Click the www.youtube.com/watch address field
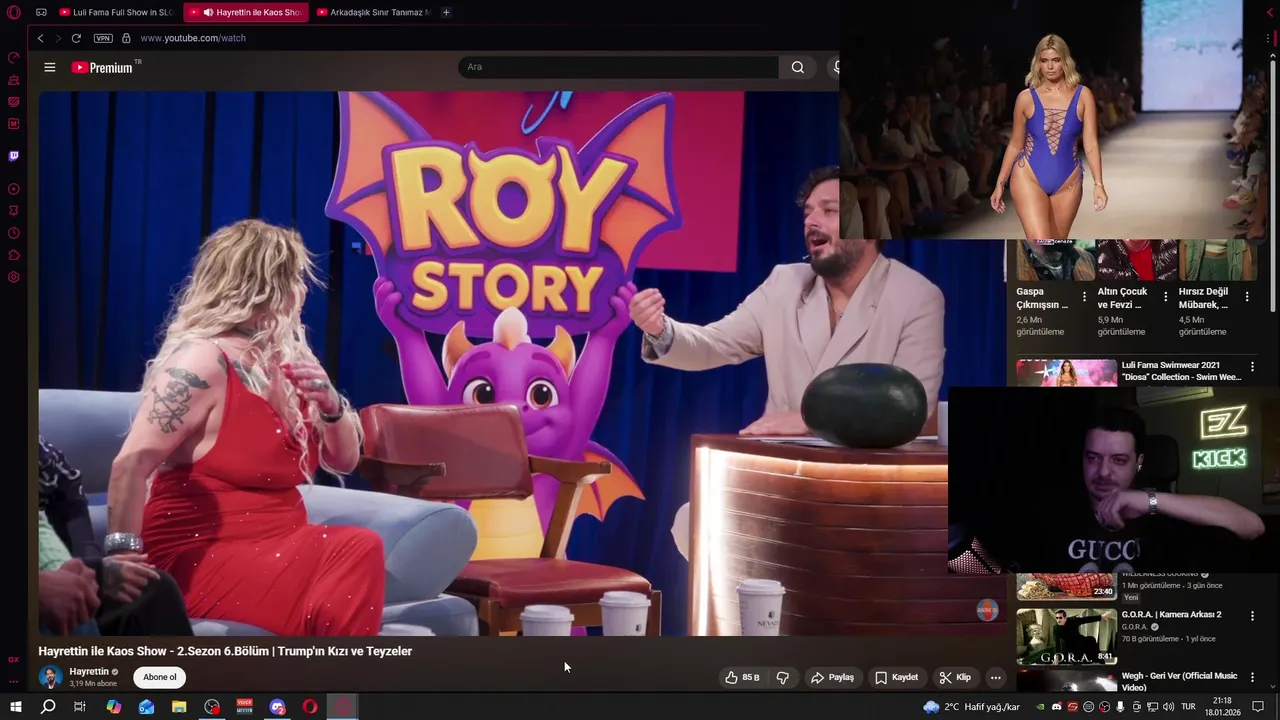This screenshot has width=1280, height=720. pos(193,38)
